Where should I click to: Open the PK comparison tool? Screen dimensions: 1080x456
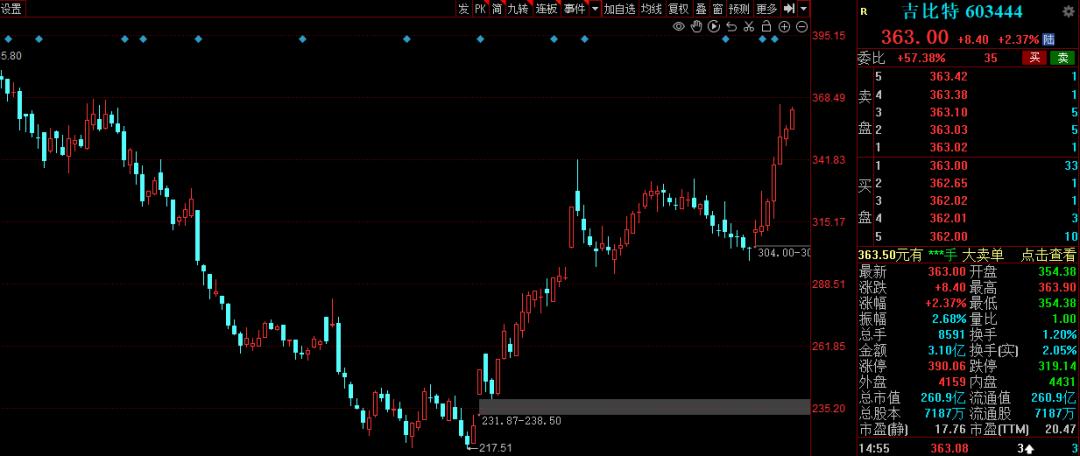point(480,9)
